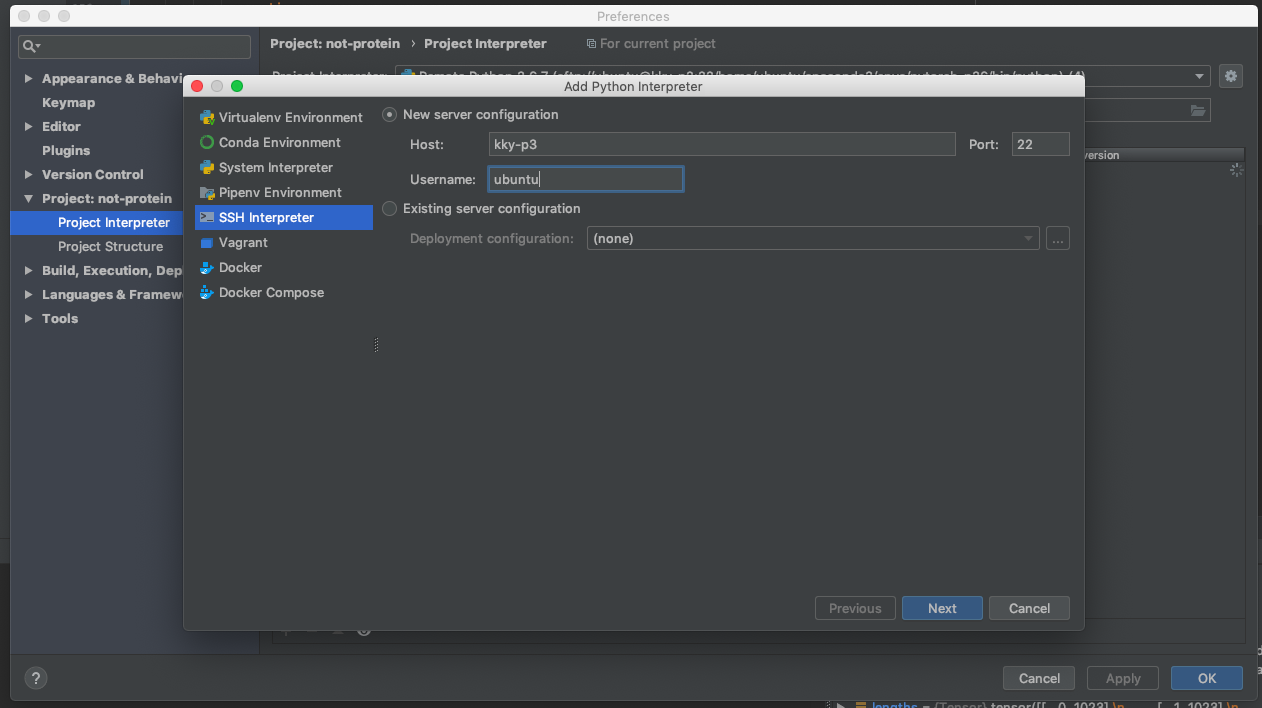Click browse ellipsis for deployment configuration
The image size is (1262, 708).
[x=1058, y=238]
